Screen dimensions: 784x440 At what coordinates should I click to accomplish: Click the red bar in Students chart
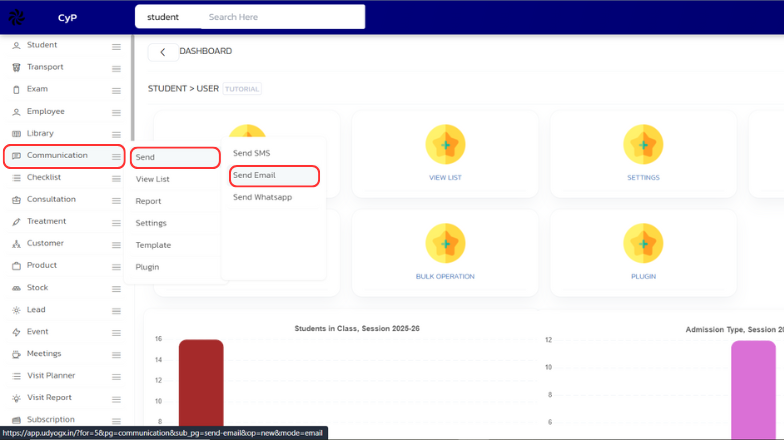201,390
